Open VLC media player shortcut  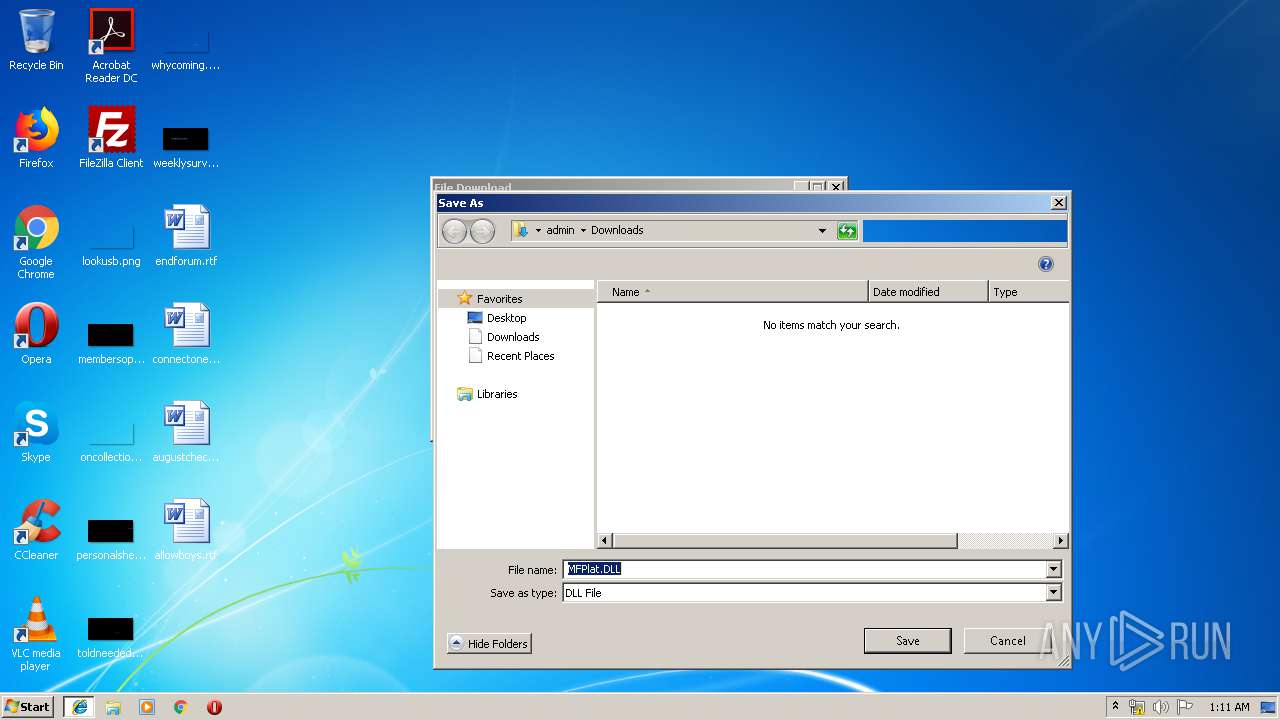[36, 634]
